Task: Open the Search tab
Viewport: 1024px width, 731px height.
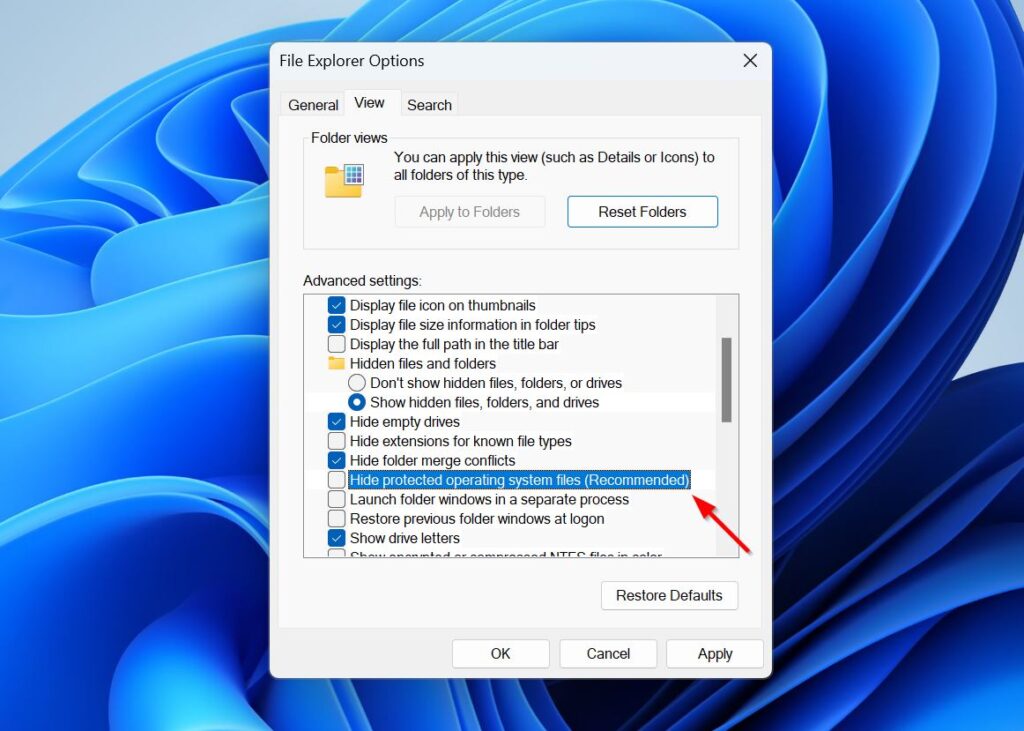Action: point(429,104)
